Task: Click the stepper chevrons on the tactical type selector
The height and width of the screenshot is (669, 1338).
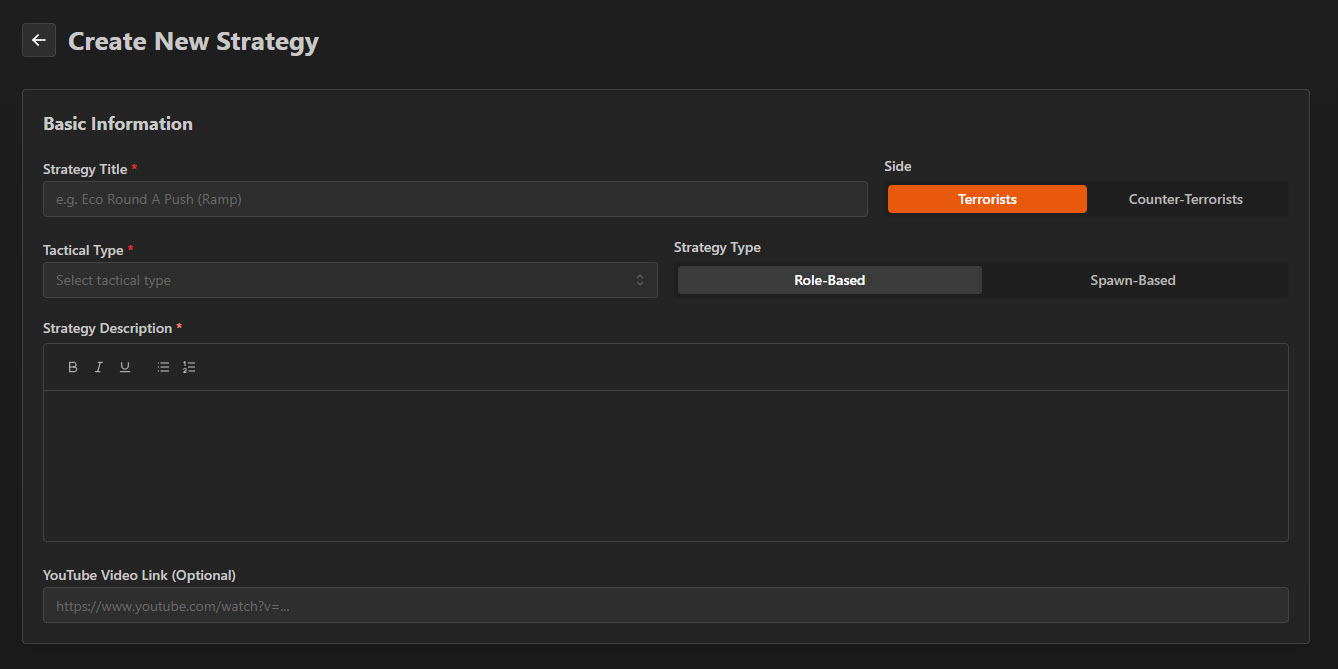Action: 640,280
